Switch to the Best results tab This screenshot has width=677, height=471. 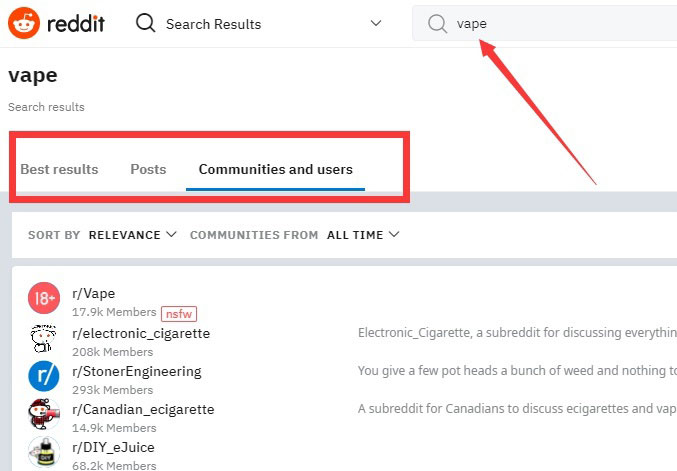[x=59, y=169]
